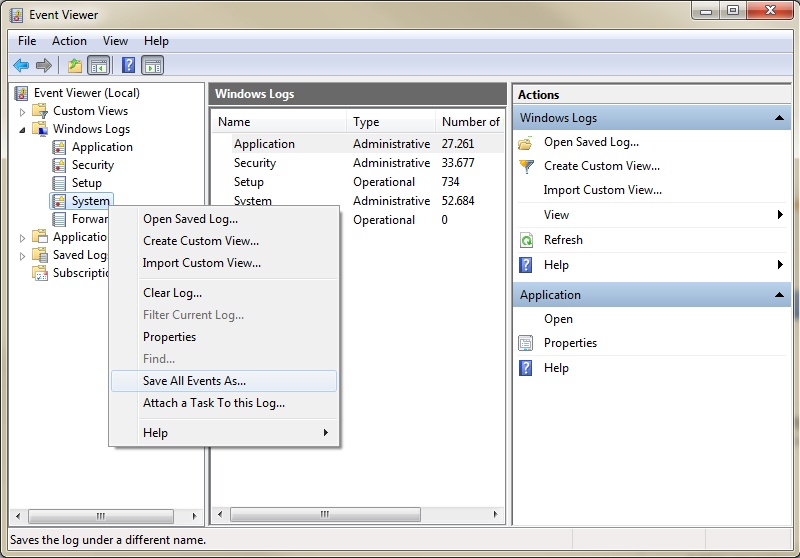800x558 pixels.
Task: Click left scroll arrow of list pane
Action: pos(220,514)
